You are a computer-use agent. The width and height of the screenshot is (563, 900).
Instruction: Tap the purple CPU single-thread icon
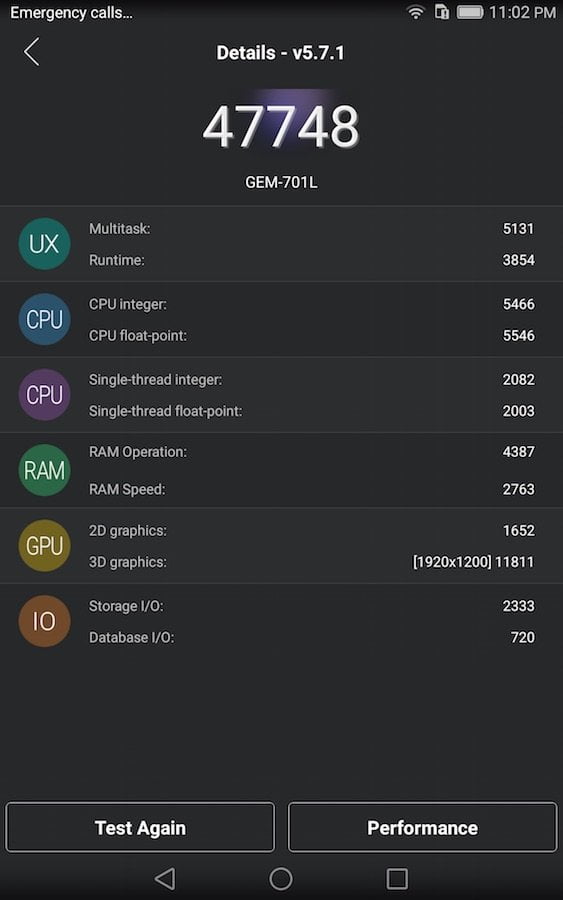pos(44,394)
